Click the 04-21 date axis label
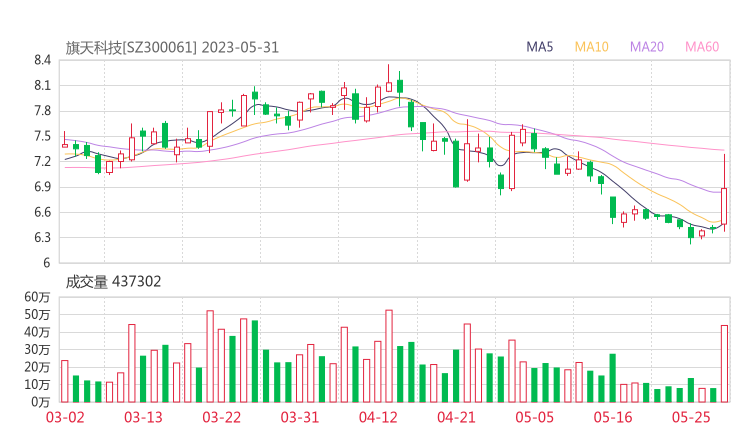 [456, 417]
